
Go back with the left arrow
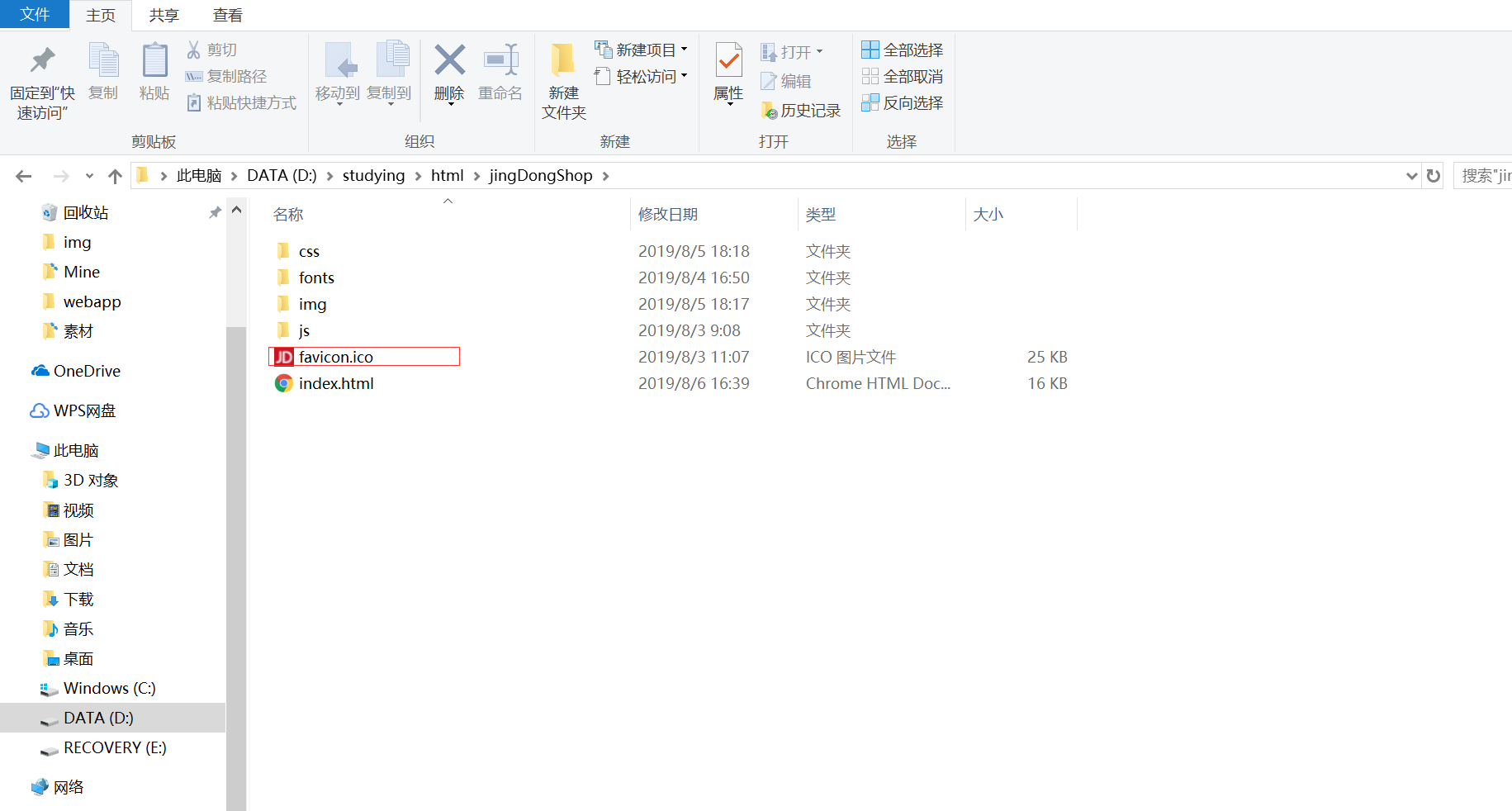click(x=24, y=176)
